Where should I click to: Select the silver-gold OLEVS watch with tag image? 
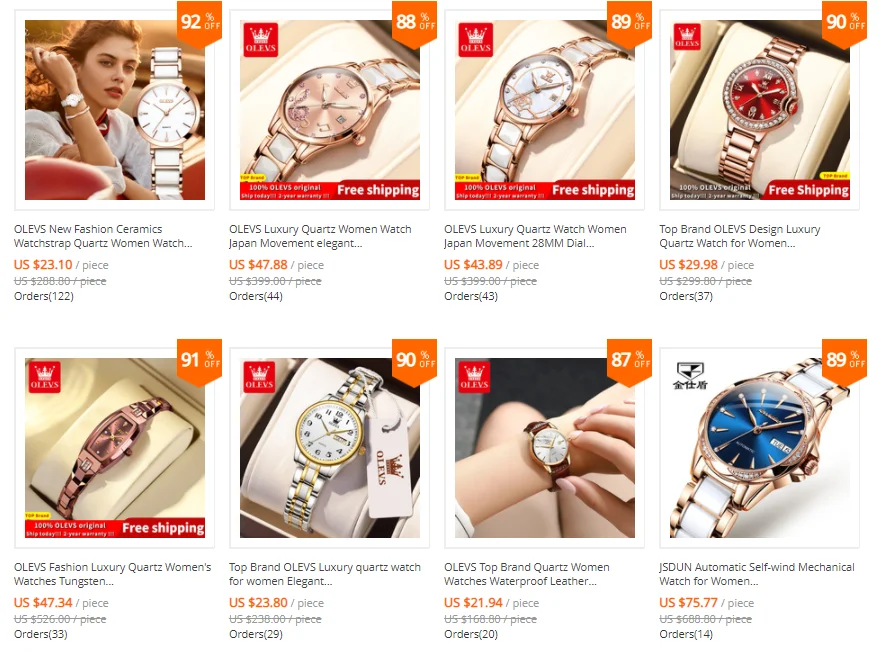(x=330, y=448)
